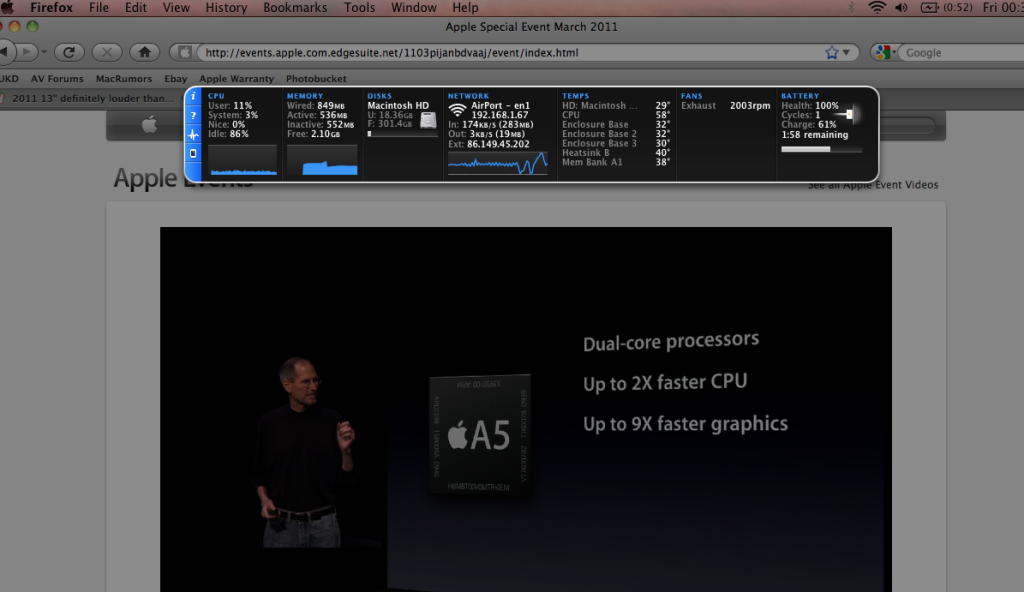This screenshot has height=592, width=1024.
Task: Open the Bookmarks menu
Action: tap(295, 8)
